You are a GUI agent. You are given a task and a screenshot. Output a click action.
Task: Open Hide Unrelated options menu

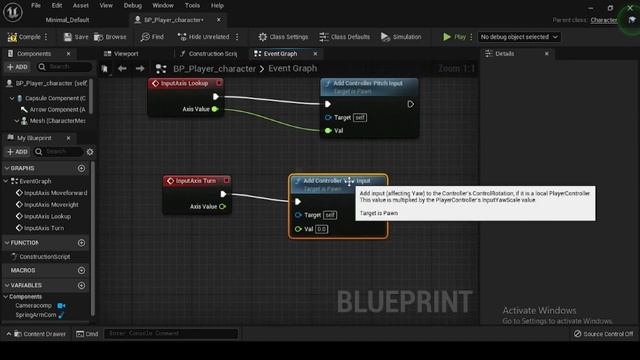(x=237, y=37)
